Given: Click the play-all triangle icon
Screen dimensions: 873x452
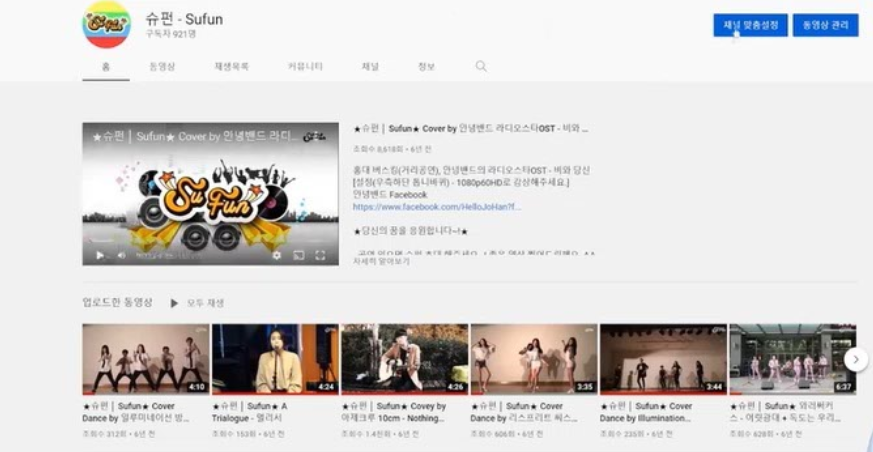Looking at the screenshot, I should pyautogui.click(x=174, y=303).
